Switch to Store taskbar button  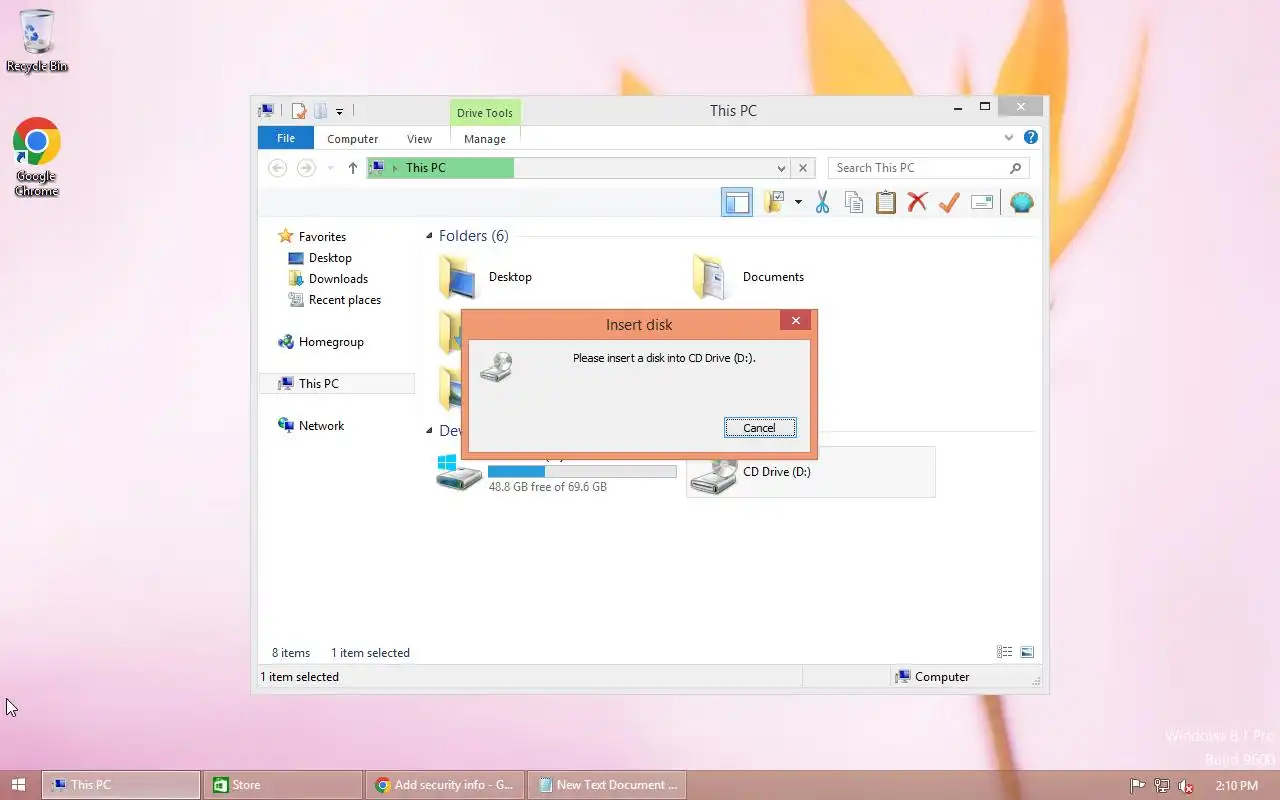[282, 785]
